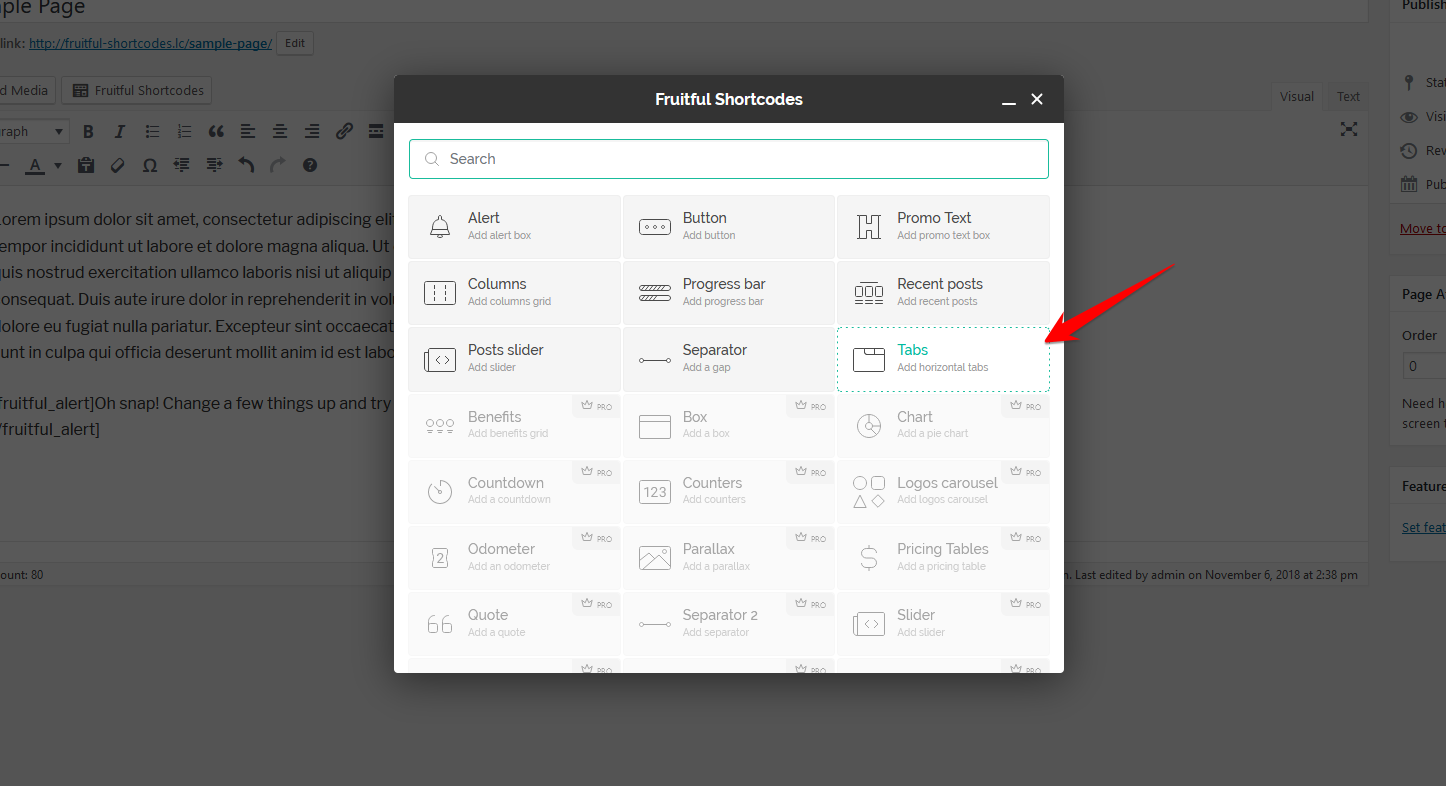Click the permalink Edit button
The width and height of the screenshot is (1446, 786).
click(295, 43)
